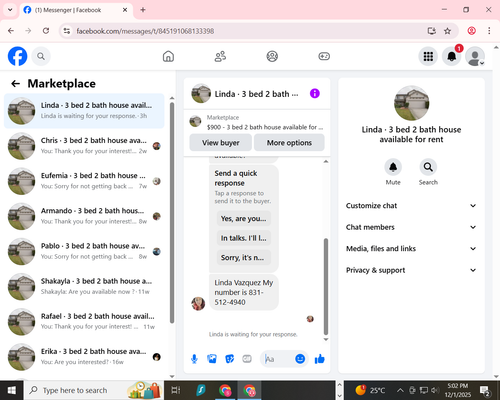Send quick reply 'Sorry, it's n...'
Viewport: 500px width, 400px height.
(244, 257)
